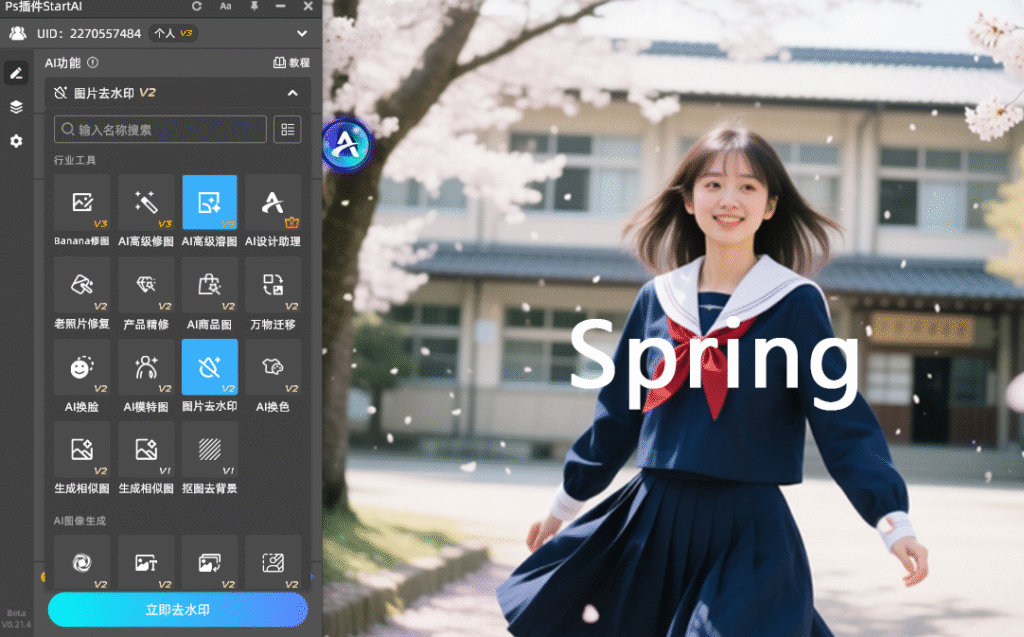Choose the 抠图去背景 tool
Image resolution: width=1024 pixels, height=637 pixels.
(209, 450)
